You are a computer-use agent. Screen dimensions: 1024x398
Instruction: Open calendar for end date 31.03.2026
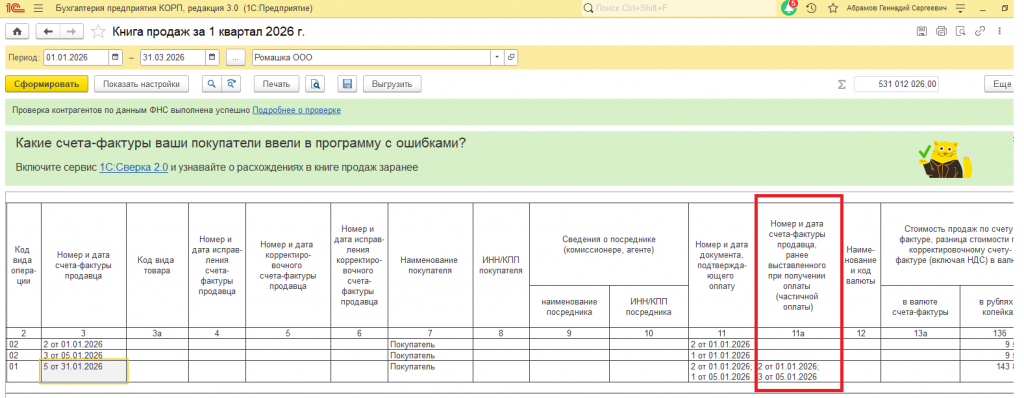point(212,58)
